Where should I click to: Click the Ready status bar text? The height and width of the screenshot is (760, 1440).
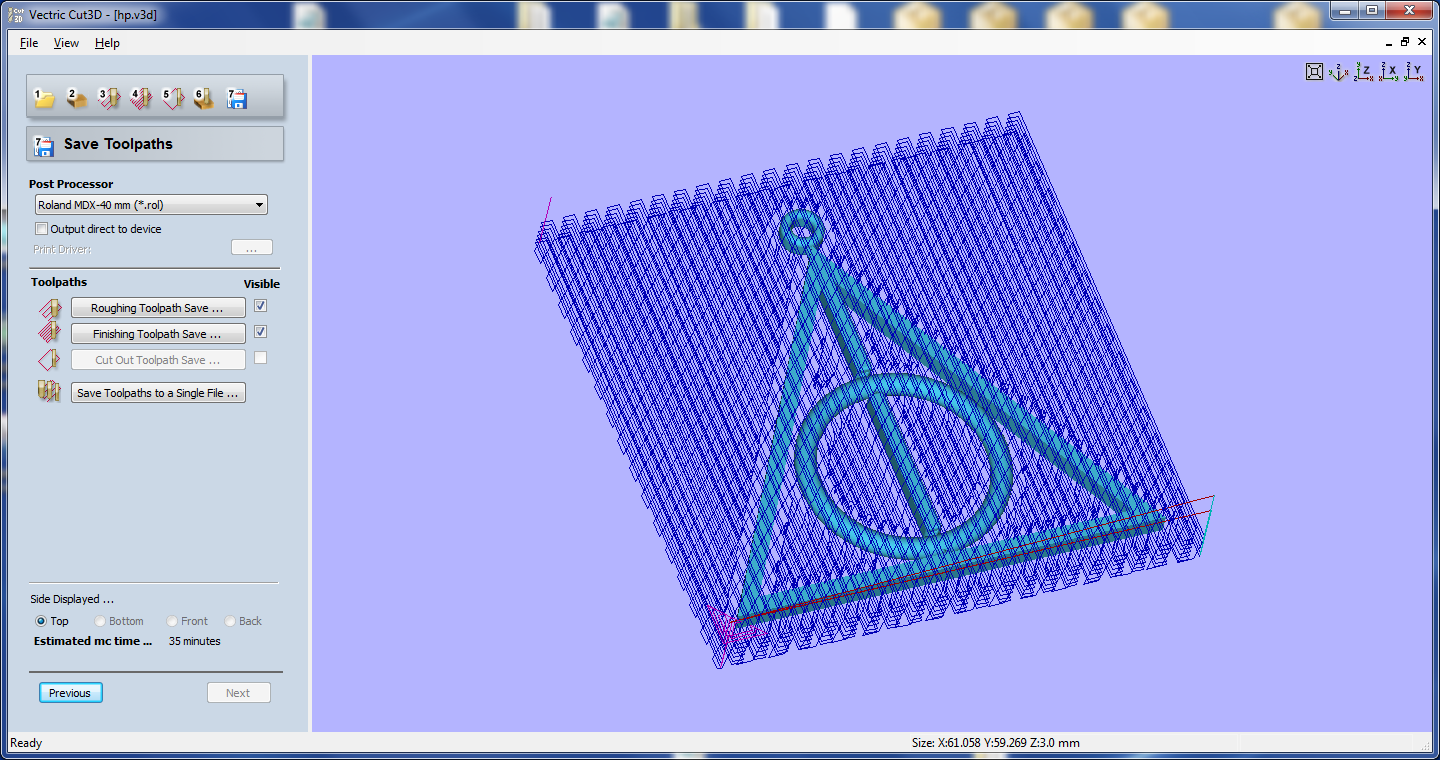[x=26, y=743]
